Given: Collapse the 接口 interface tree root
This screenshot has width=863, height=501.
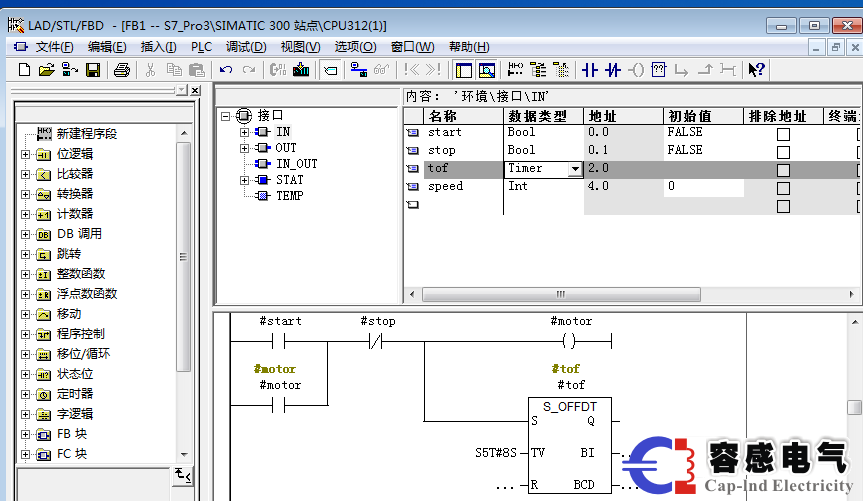Looking at the screenshot, I should coord(225,116).
